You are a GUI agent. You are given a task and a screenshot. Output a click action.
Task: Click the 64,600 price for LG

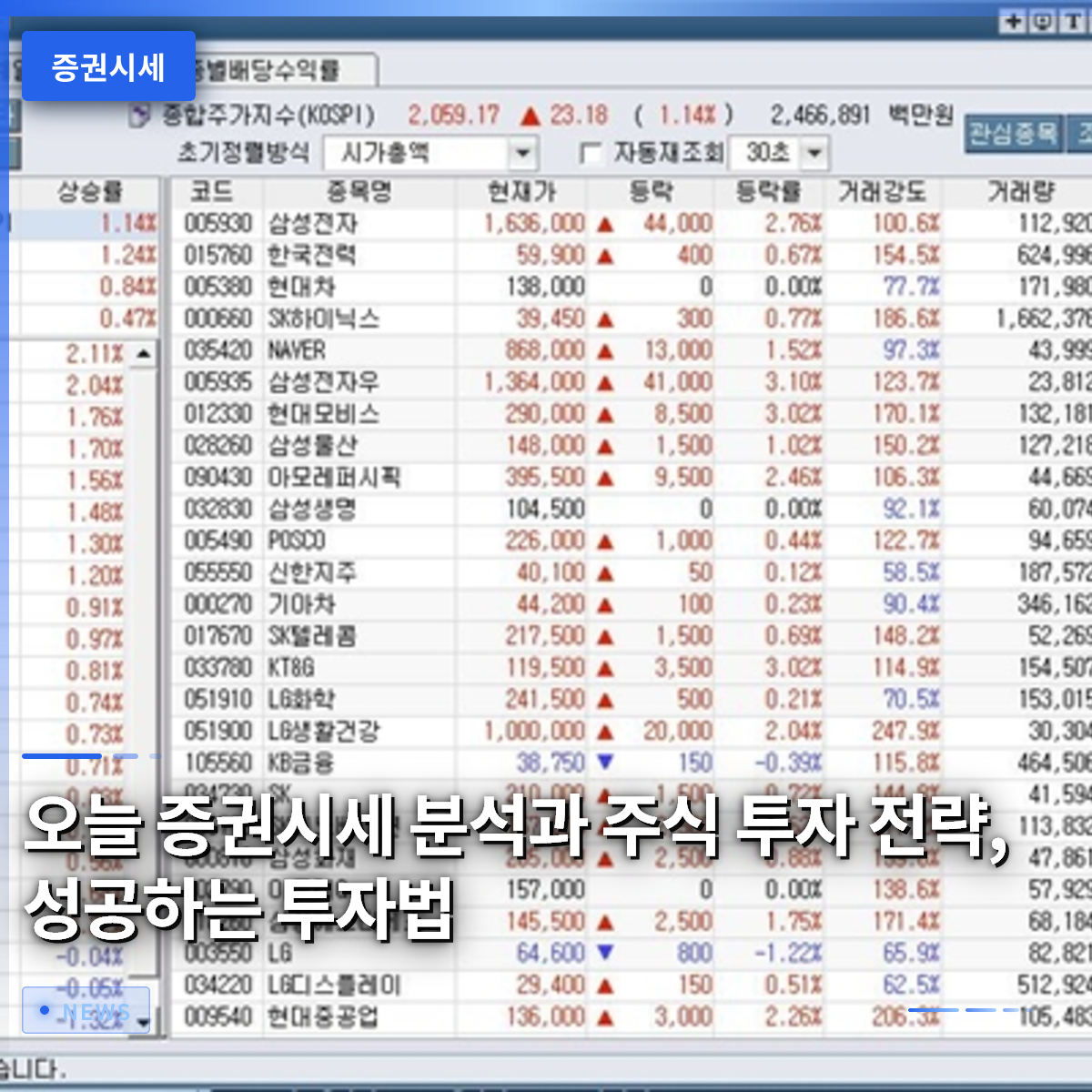pos(551,954)
